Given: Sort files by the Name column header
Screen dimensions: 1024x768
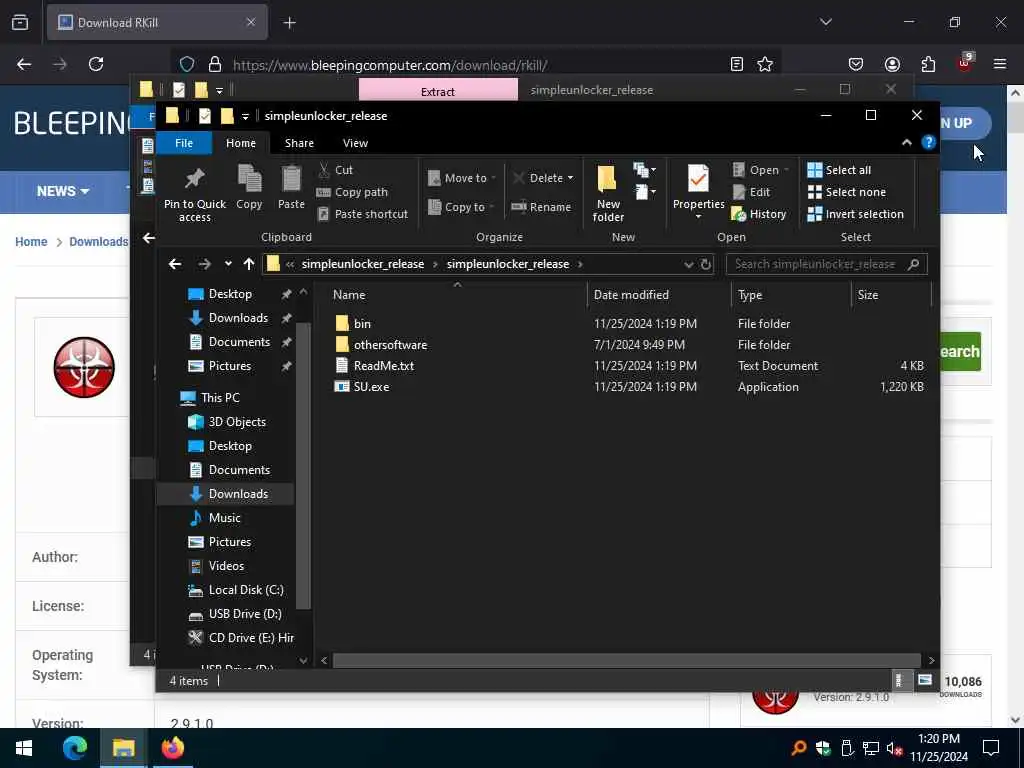Looking at the screenshot, I should pyautogui.click(x=456, y=295).
